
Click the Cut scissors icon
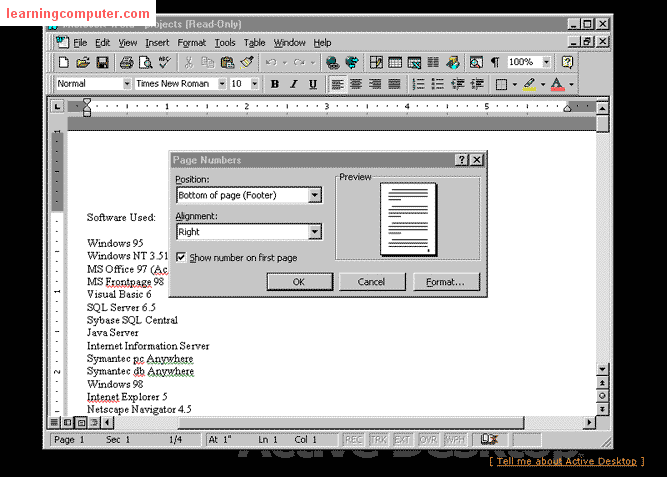tap(188, 63)
